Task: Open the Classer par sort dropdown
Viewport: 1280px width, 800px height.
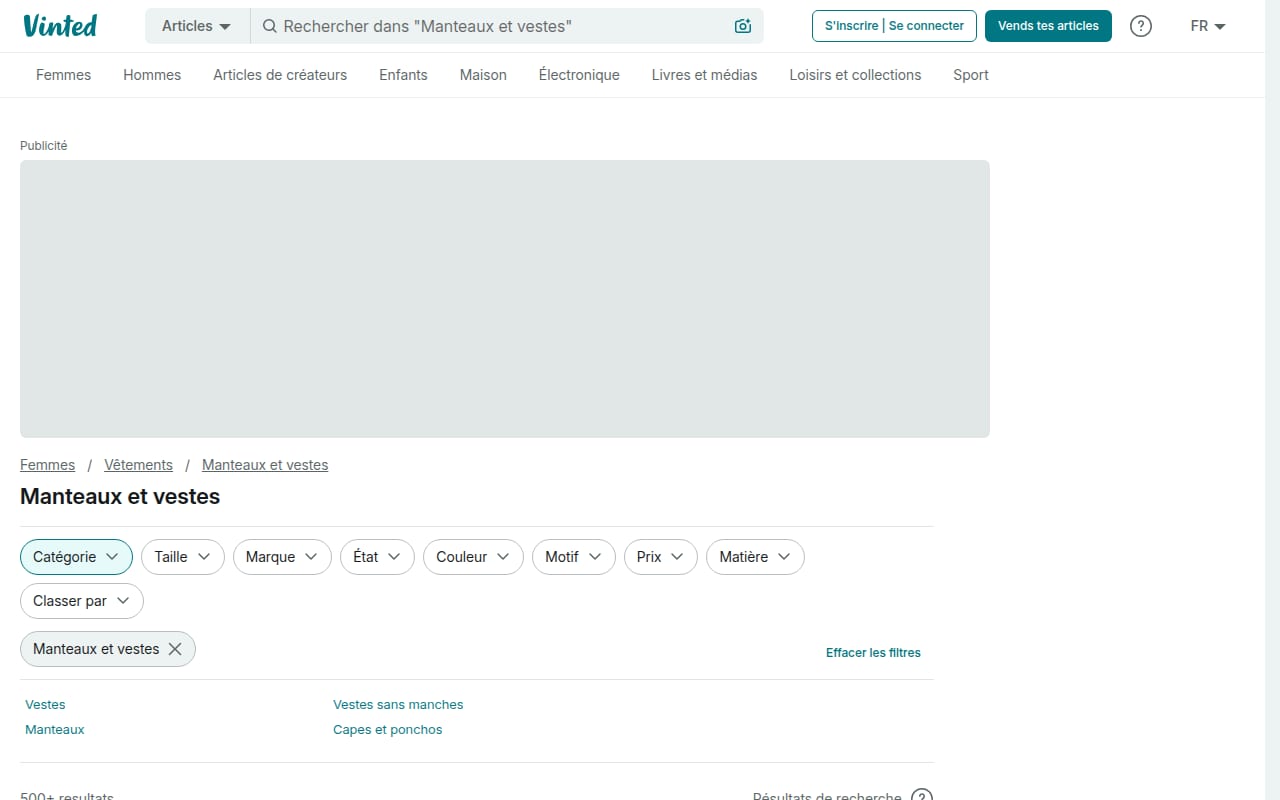Action: pos(82,601)
